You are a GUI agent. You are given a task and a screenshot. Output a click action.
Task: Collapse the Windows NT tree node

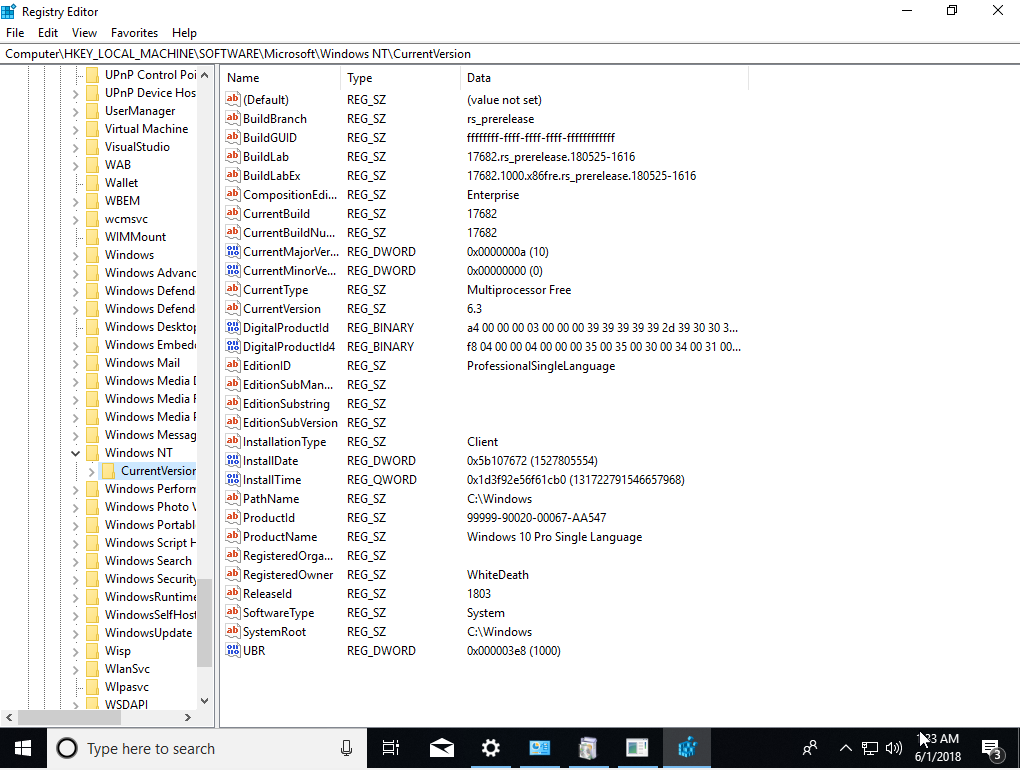75,453
